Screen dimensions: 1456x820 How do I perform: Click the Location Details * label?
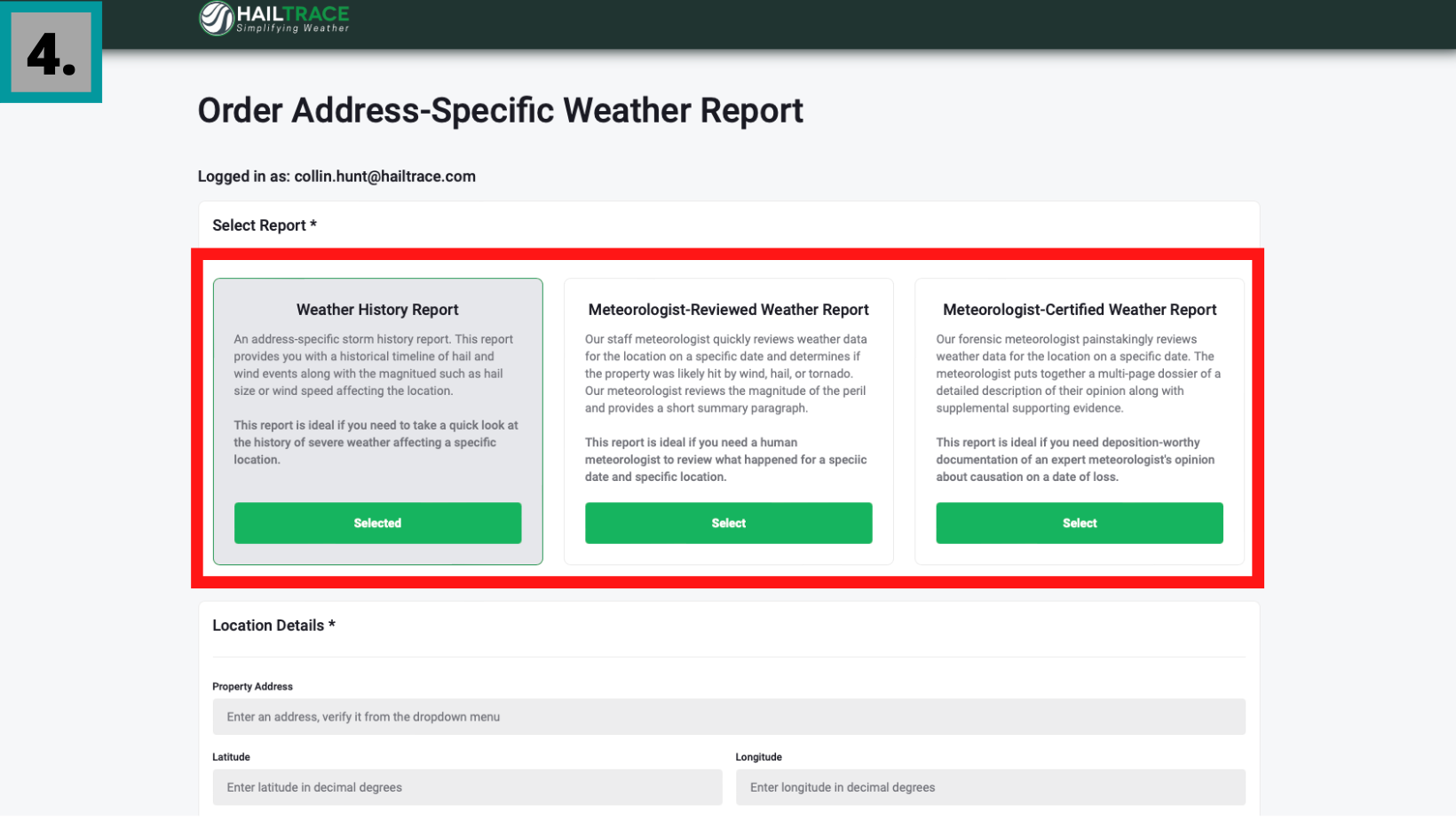(273, 626)
